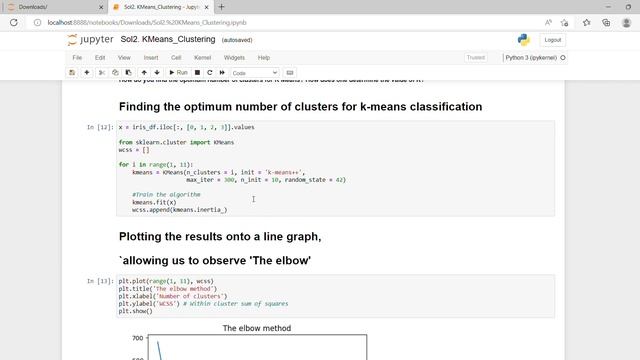
Task: Copy selected cells icon
Action: click(115, 73)
